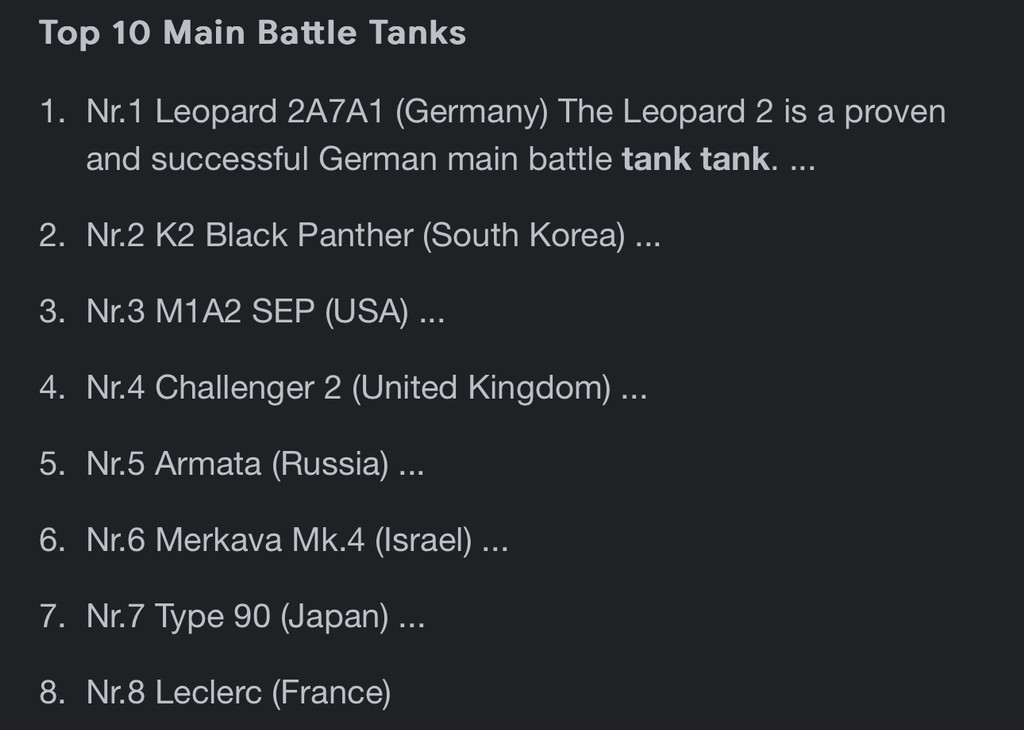Select the Leopard 2A7A1 (Germany) entry
Viewport: 1024px width, 730px height.
tap(516, 135)
